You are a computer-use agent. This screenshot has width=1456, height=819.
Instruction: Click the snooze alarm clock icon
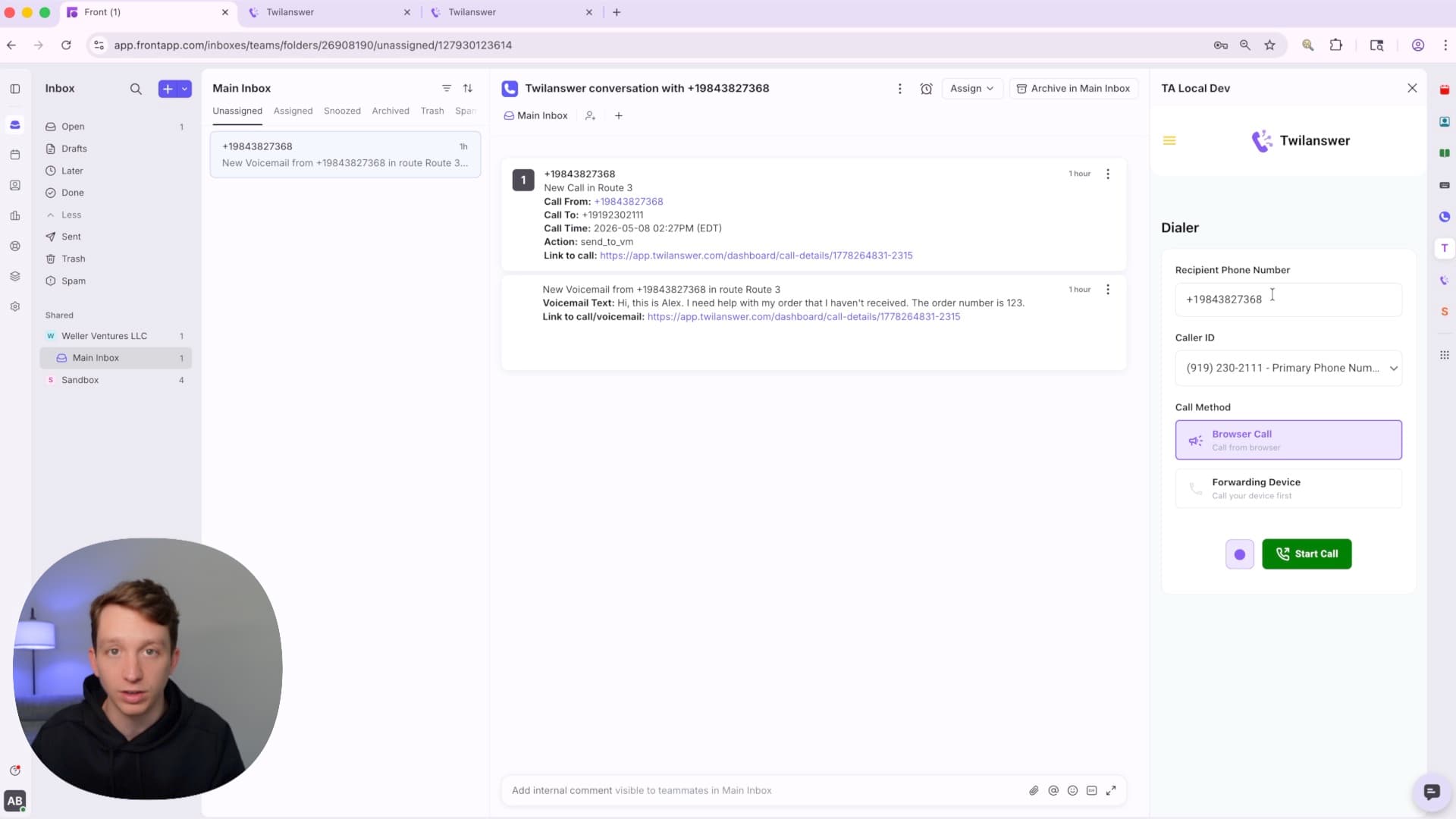point(926,89)
